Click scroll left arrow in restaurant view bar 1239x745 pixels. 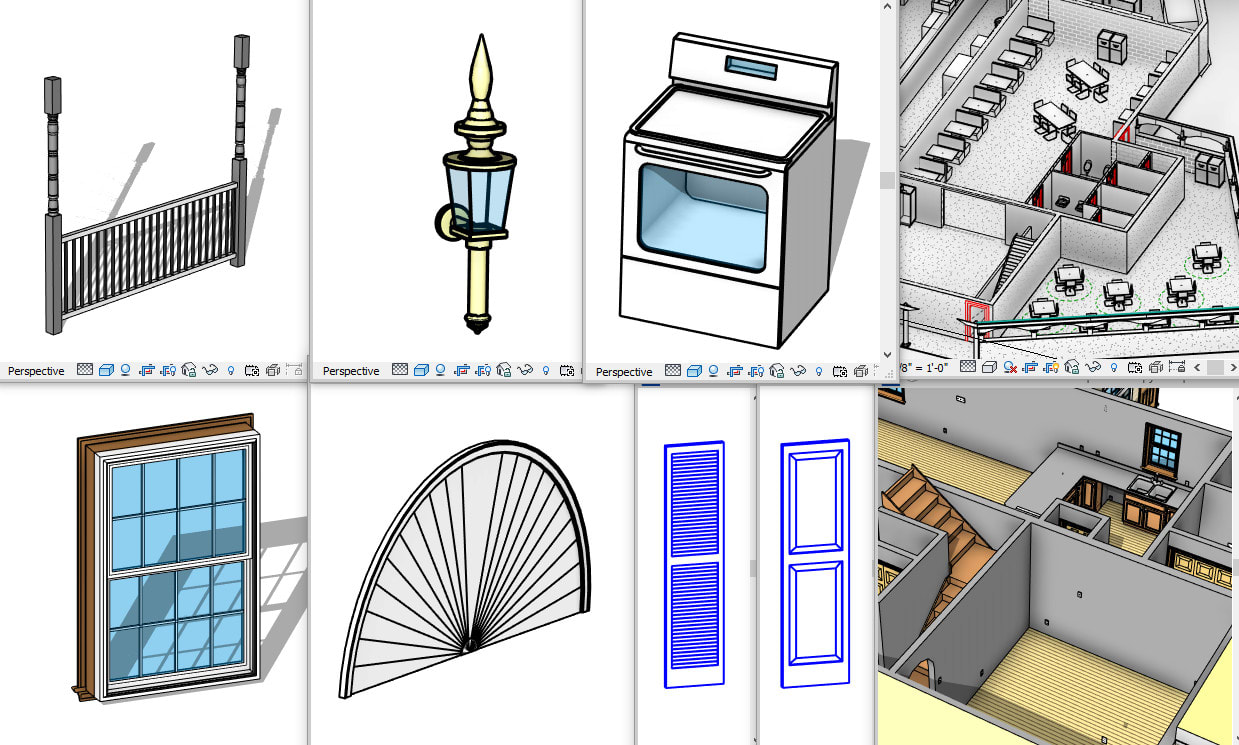click(1198, 368)
